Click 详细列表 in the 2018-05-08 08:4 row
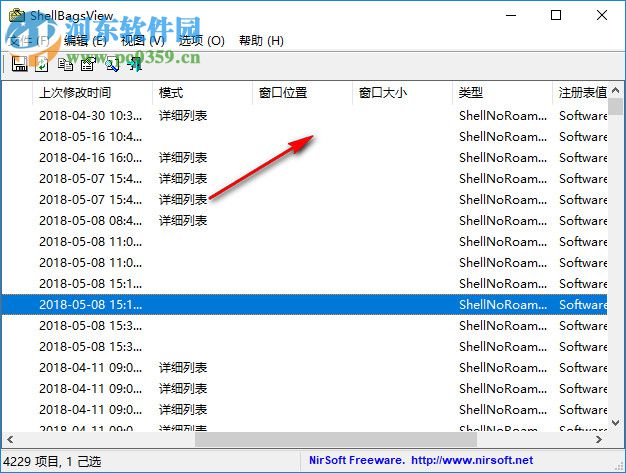 pyautogui.click(x=183, y=221)
